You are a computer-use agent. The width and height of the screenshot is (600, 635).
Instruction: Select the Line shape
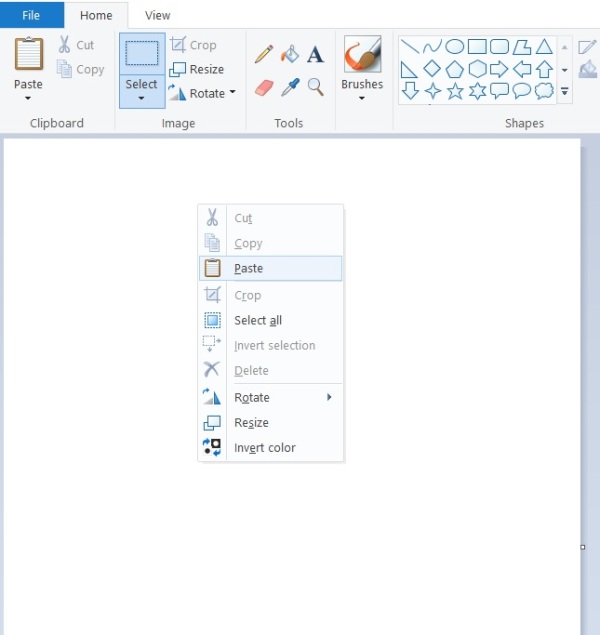pos(410,47)
